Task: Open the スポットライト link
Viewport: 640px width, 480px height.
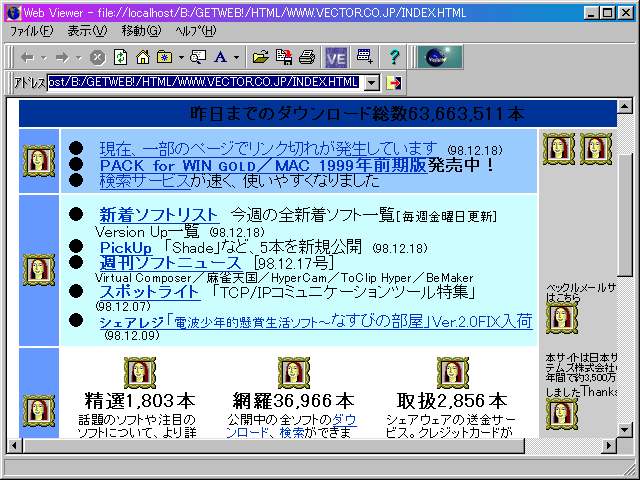Action: coord(150,292)
